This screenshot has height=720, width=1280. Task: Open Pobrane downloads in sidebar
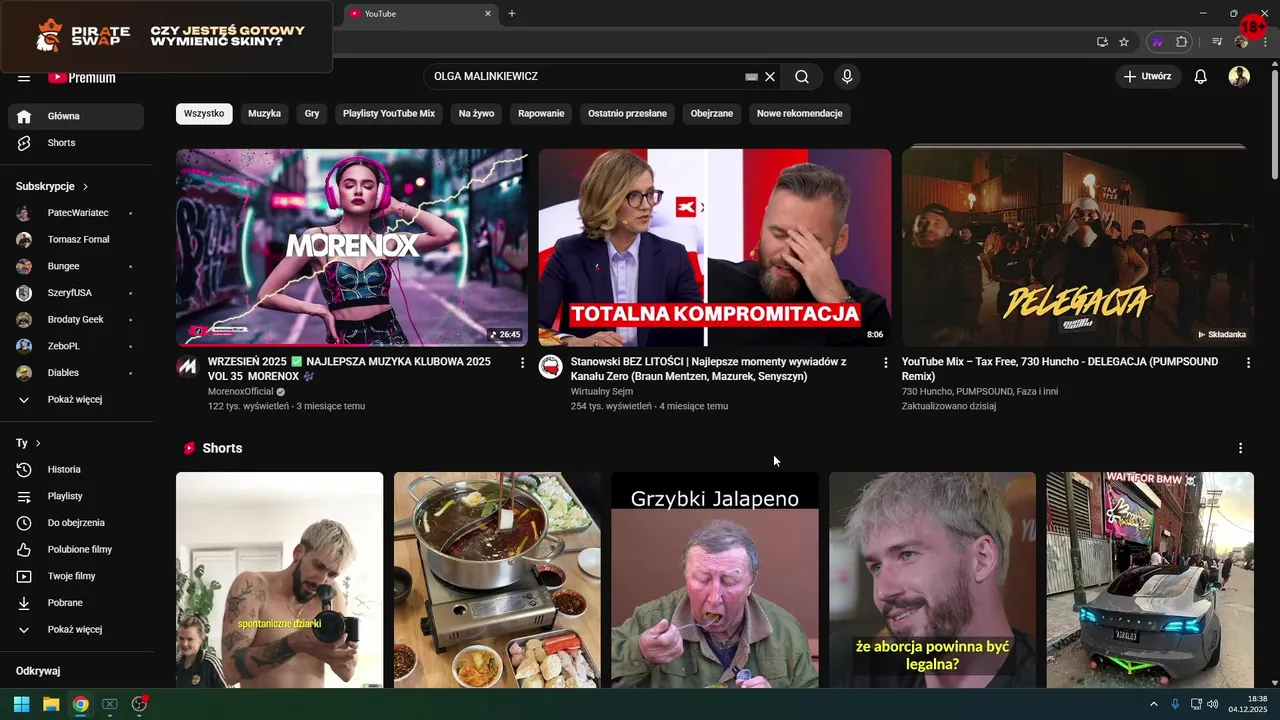click(x=76, y=603)
